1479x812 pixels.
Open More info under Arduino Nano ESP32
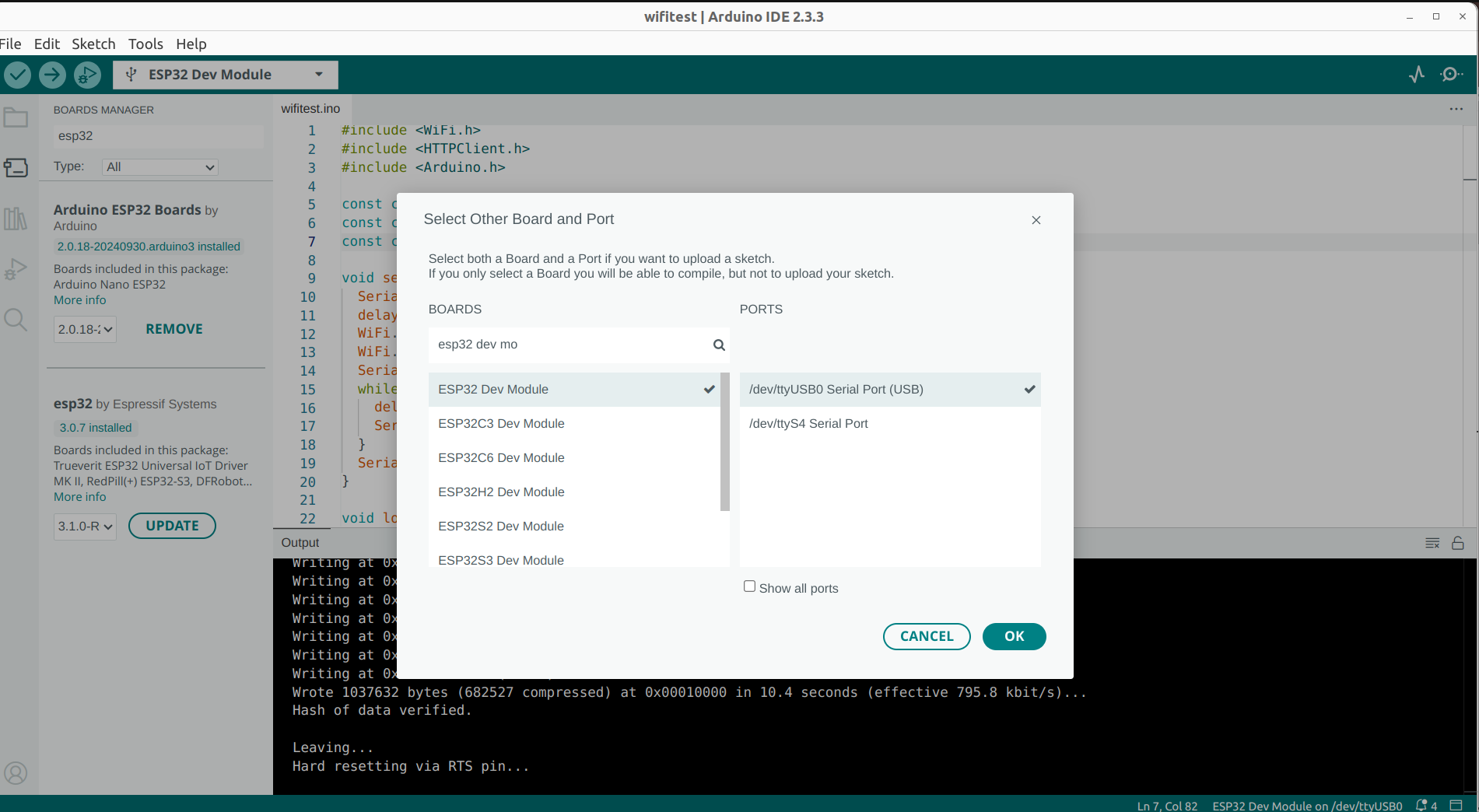point(79,300)
